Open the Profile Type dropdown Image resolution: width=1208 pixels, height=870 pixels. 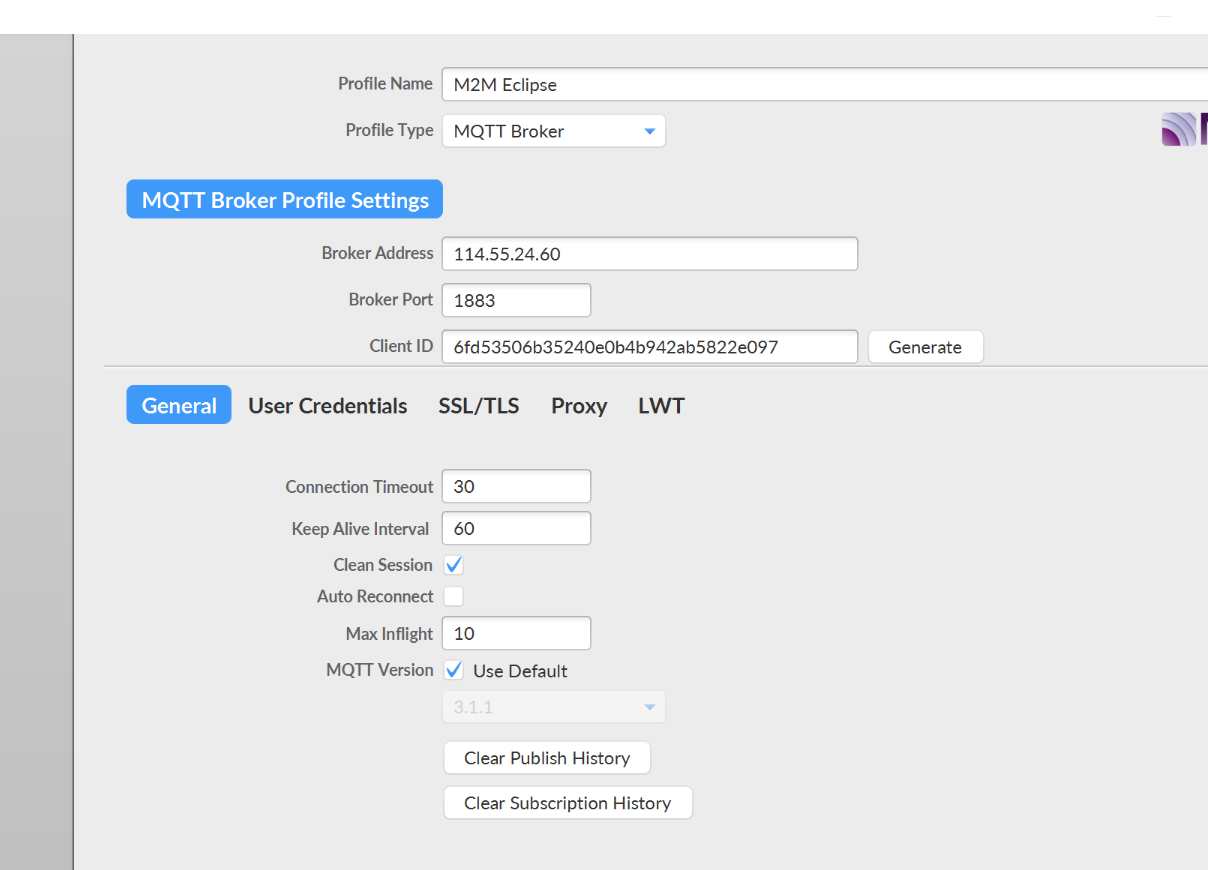553,130
